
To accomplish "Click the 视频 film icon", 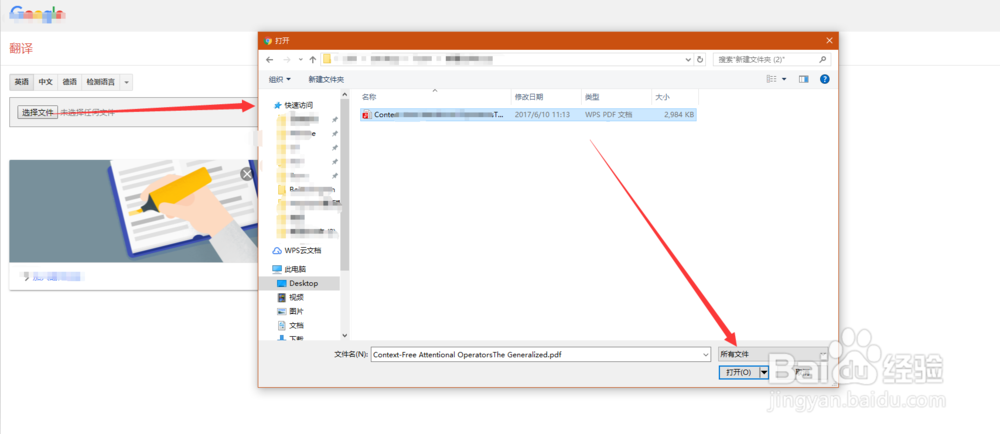I will tap(282, 297).
